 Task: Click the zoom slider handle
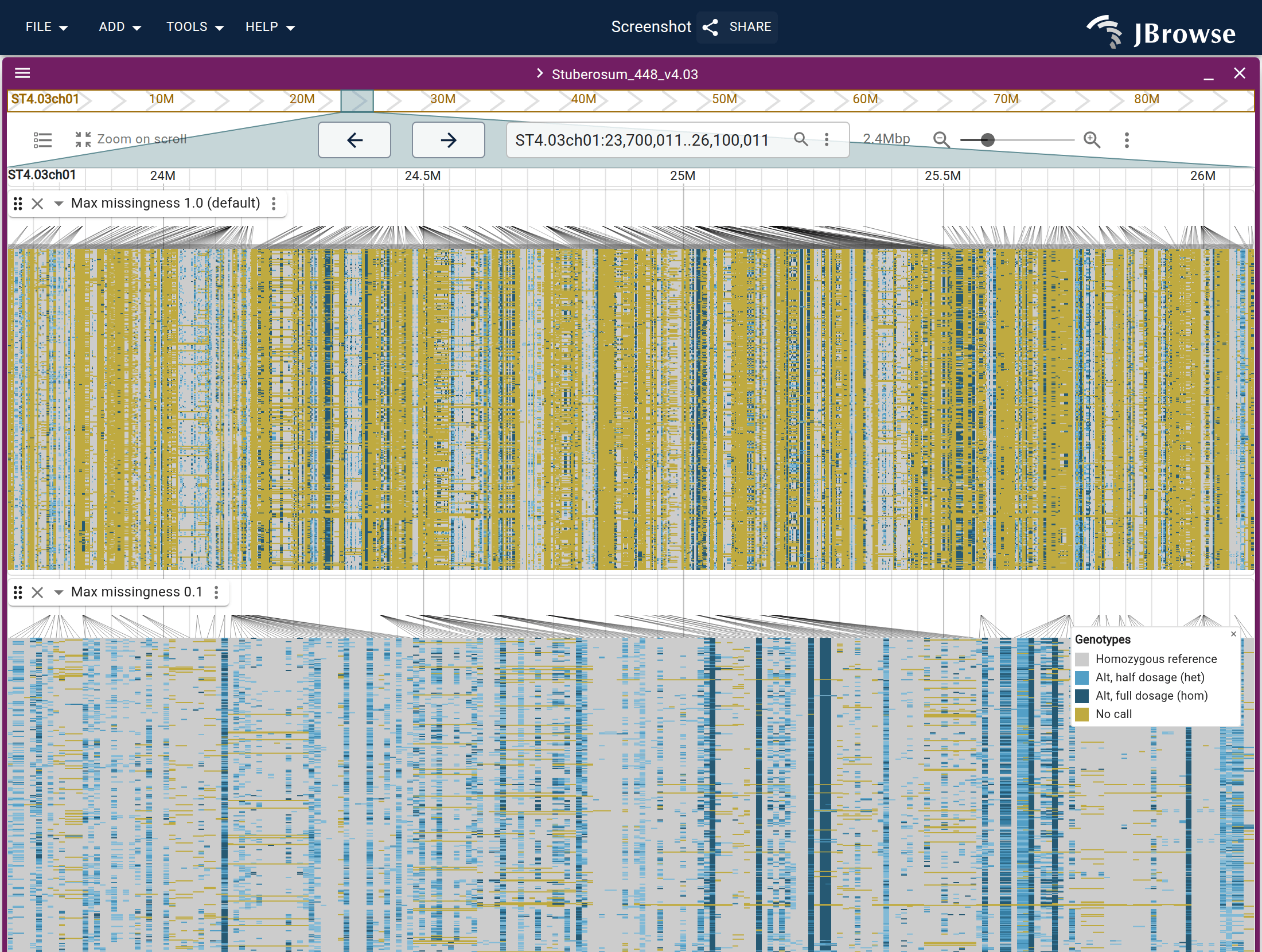tap(987, 140)
